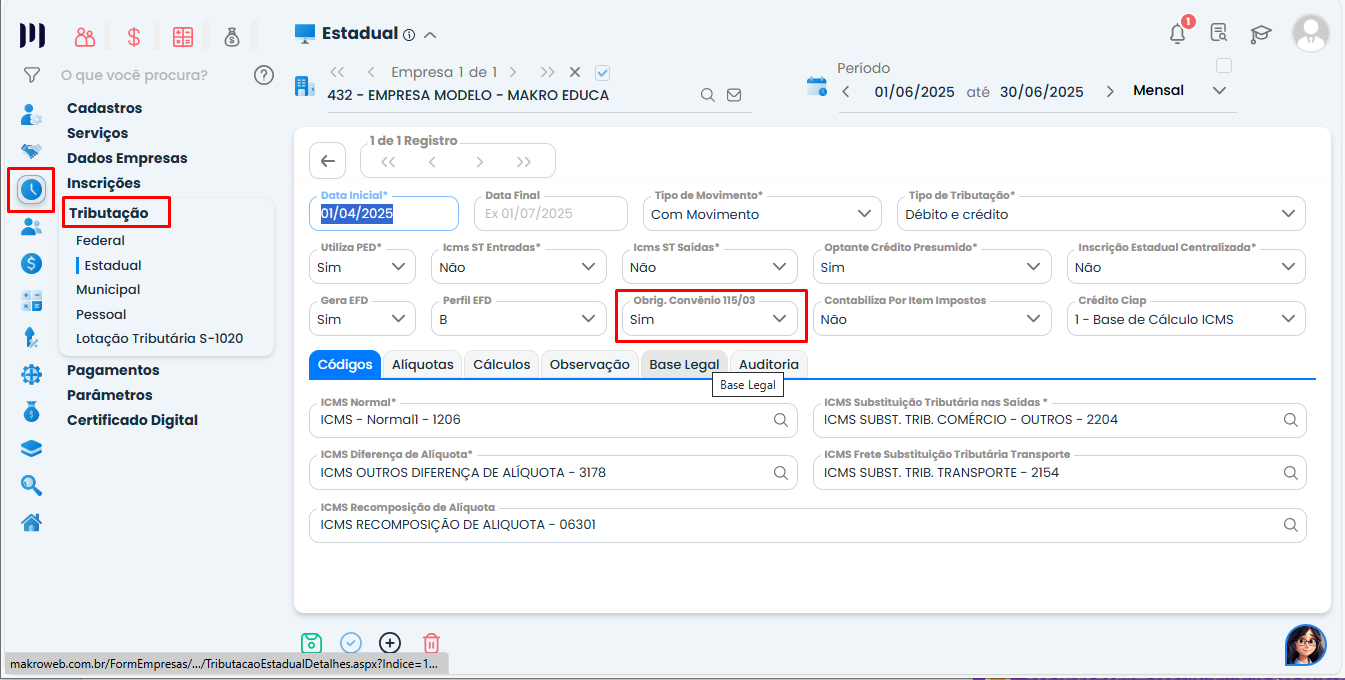Click the green save icon
1345x680 pixels.
click(311, 643)
